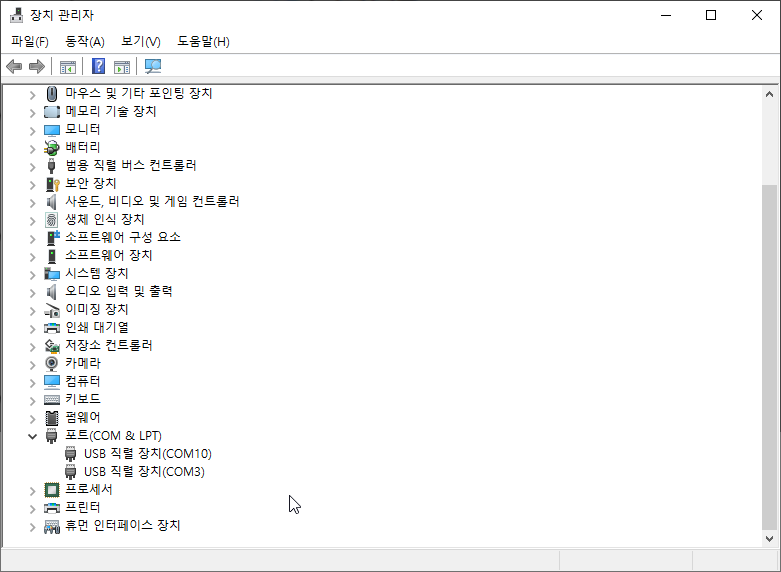
Task: Select the 펌웨어 tree item label
Action: point(83,417)
